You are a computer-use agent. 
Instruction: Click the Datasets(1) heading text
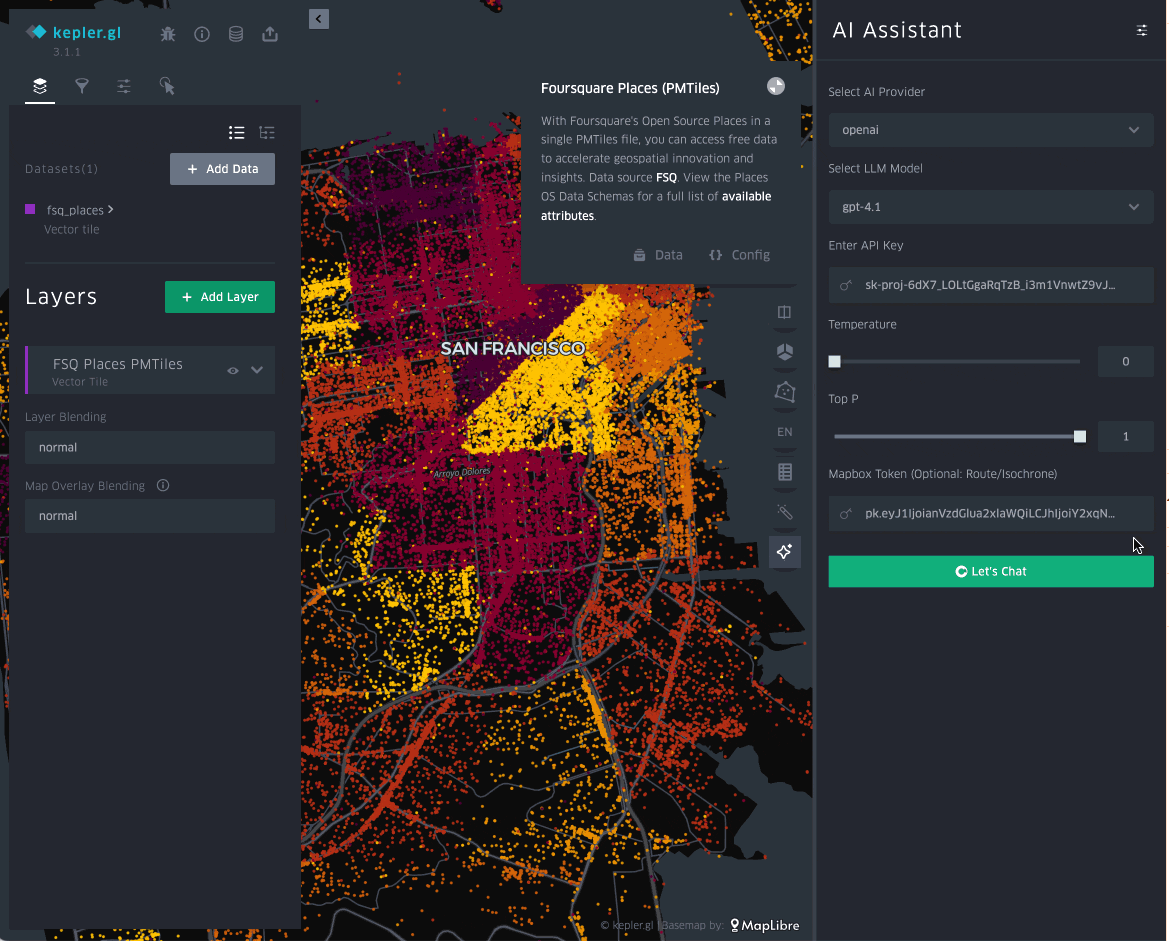point(61,169)
